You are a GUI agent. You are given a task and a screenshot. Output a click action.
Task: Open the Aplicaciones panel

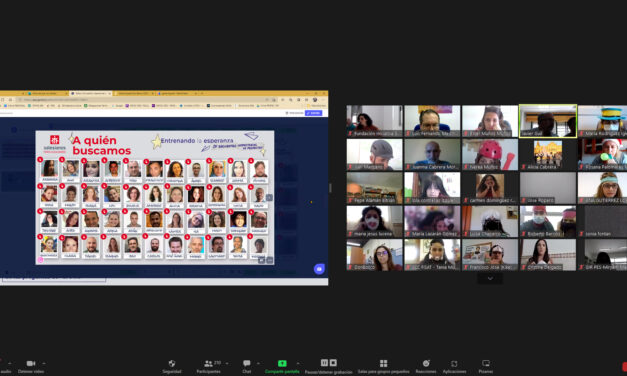point(454,366)
